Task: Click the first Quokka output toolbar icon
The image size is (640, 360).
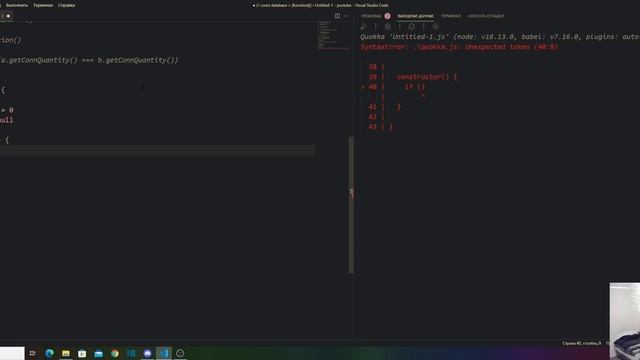Action: [x=364, y=27]
